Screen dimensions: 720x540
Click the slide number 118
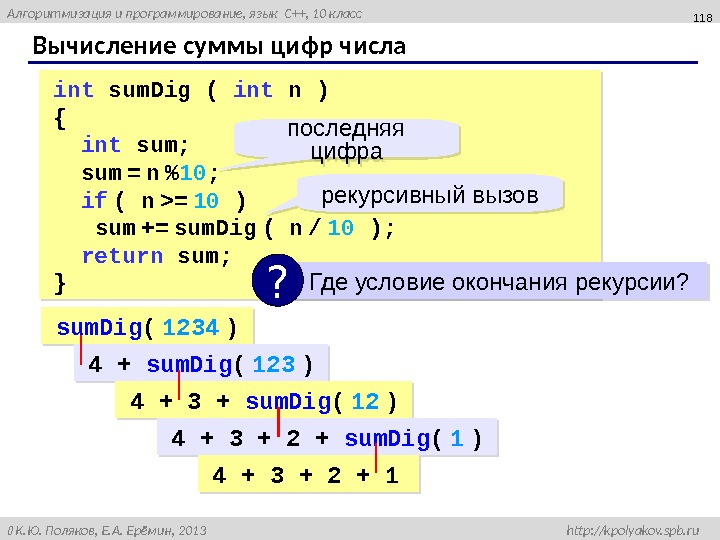(x=703, y=17)
